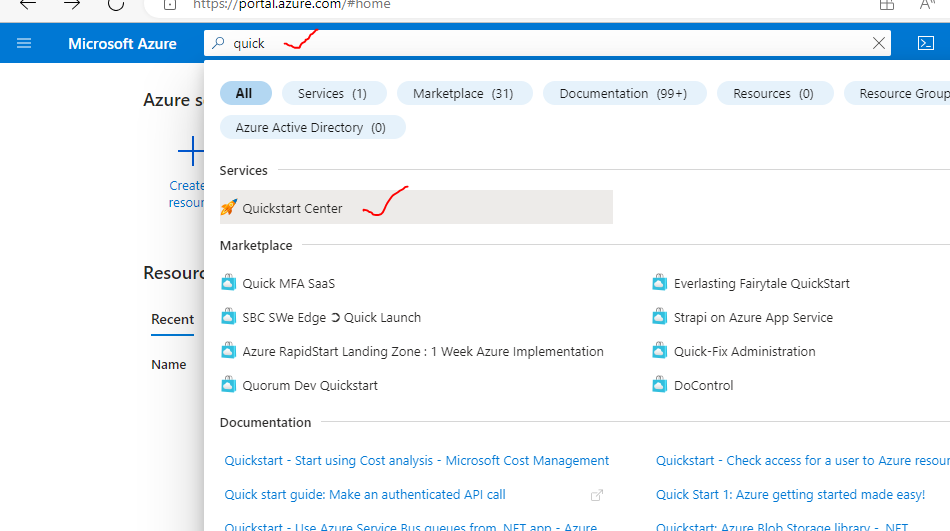This screenshot has height=531, width=950.
Task: Clear the search box text
Action: [879, 43]
